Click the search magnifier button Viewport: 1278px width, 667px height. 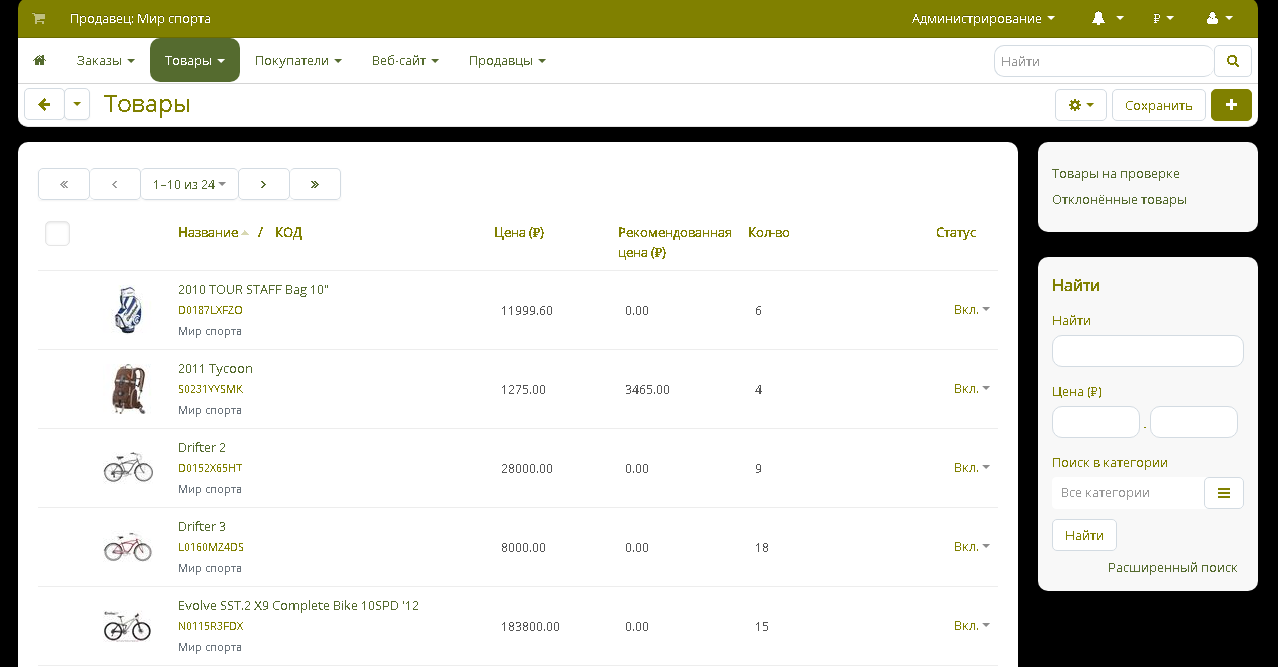click(1233, 61)
